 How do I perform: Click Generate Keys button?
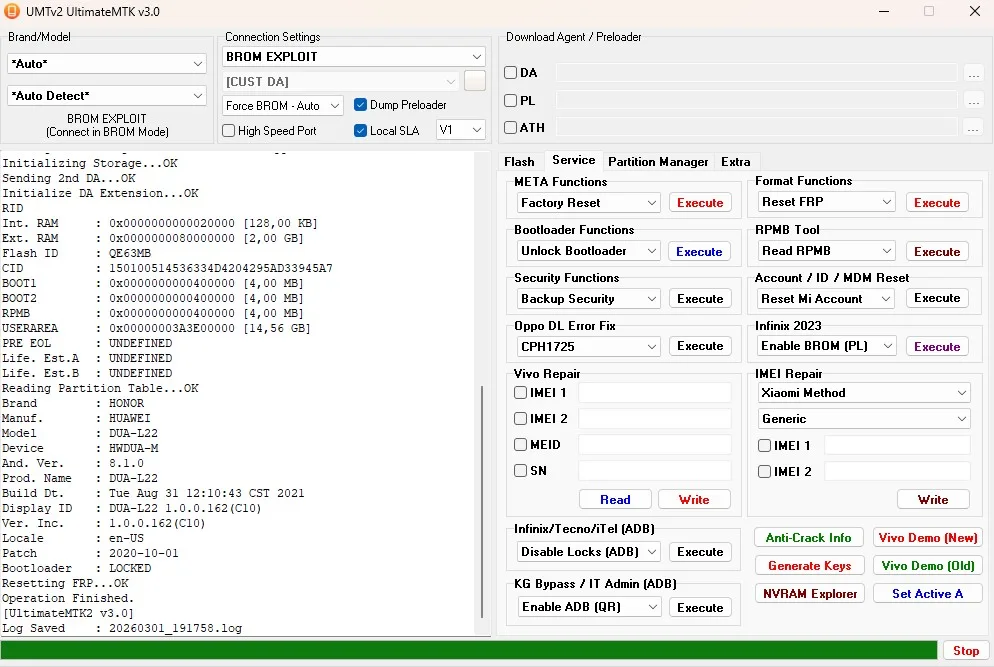coord(810,566)
